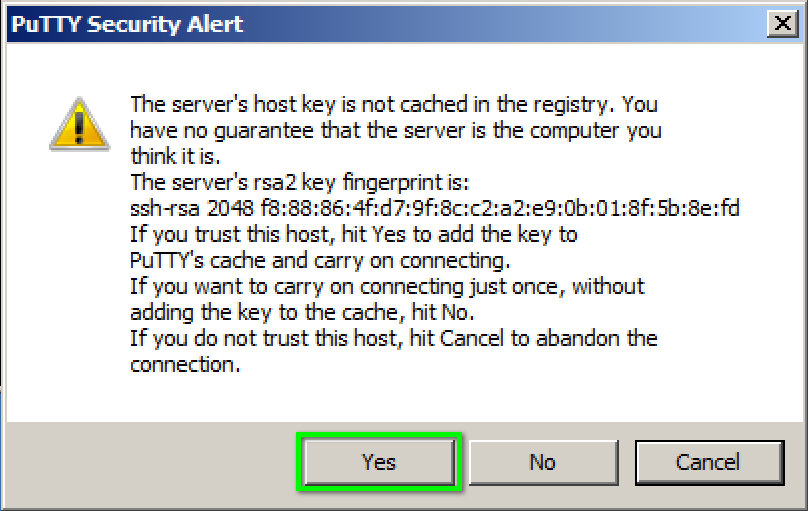
Task: Click the 'hit Cancel to abandon' line
Action: coord(394,339)
